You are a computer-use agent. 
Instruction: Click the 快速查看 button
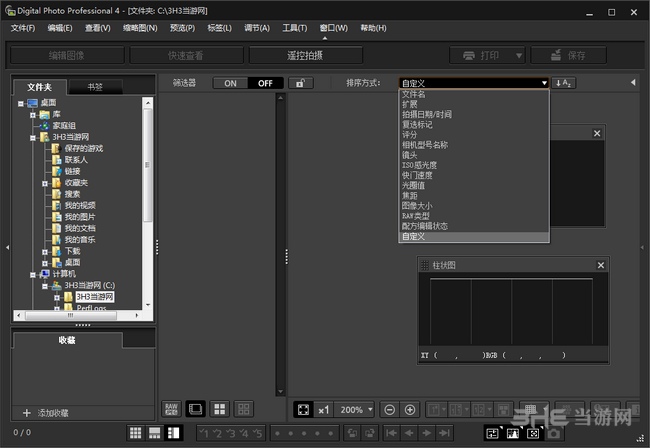186,55
